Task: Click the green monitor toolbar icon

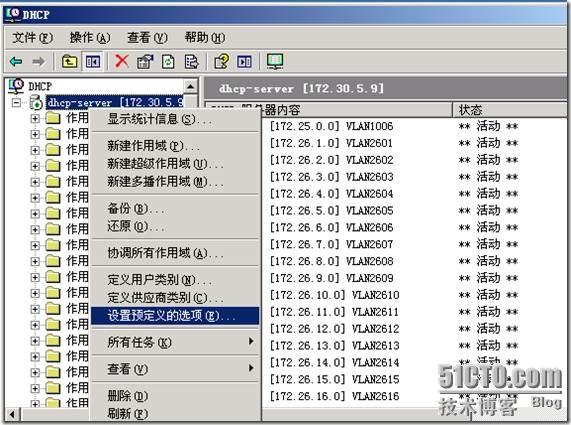Action: coord(275,61)
